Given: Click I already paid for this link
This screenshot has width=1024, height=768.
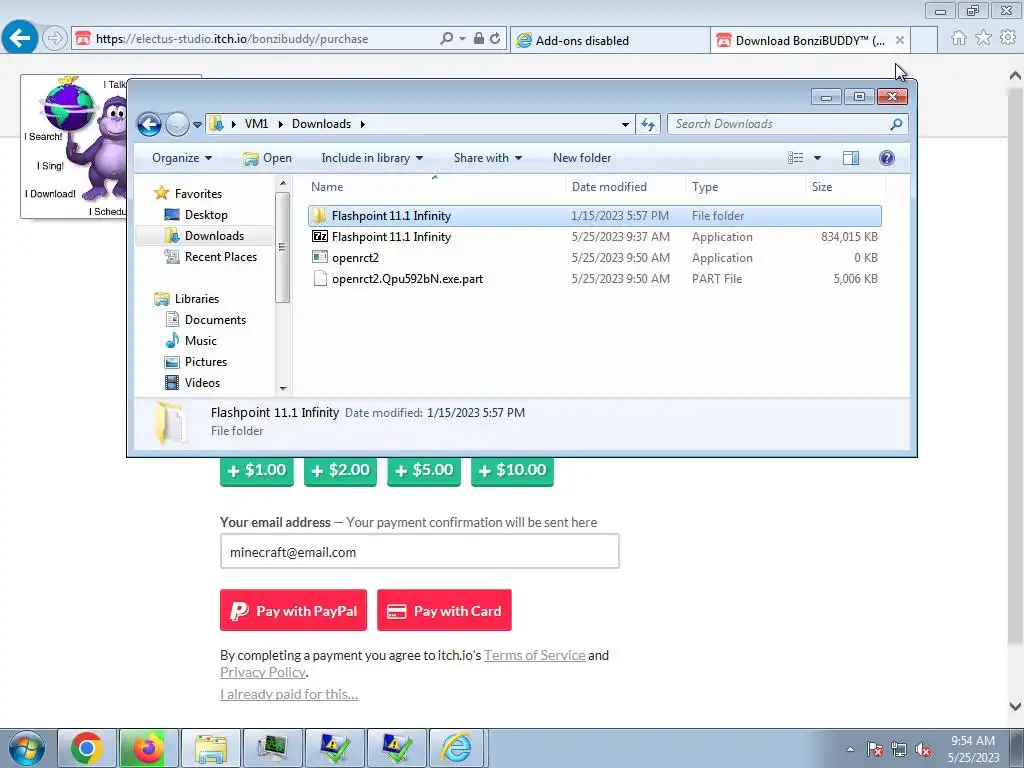Looking at the screenshot, I should [x=289, y=695].
